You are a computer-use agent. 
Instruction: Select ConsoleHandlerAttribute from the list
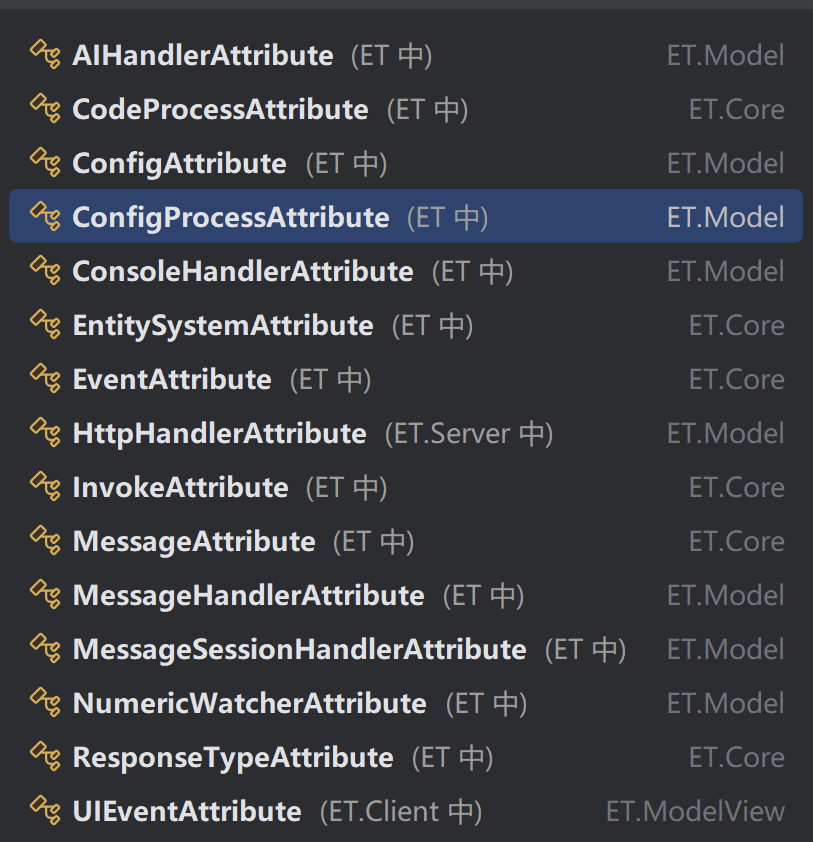(x=243, y=271)
